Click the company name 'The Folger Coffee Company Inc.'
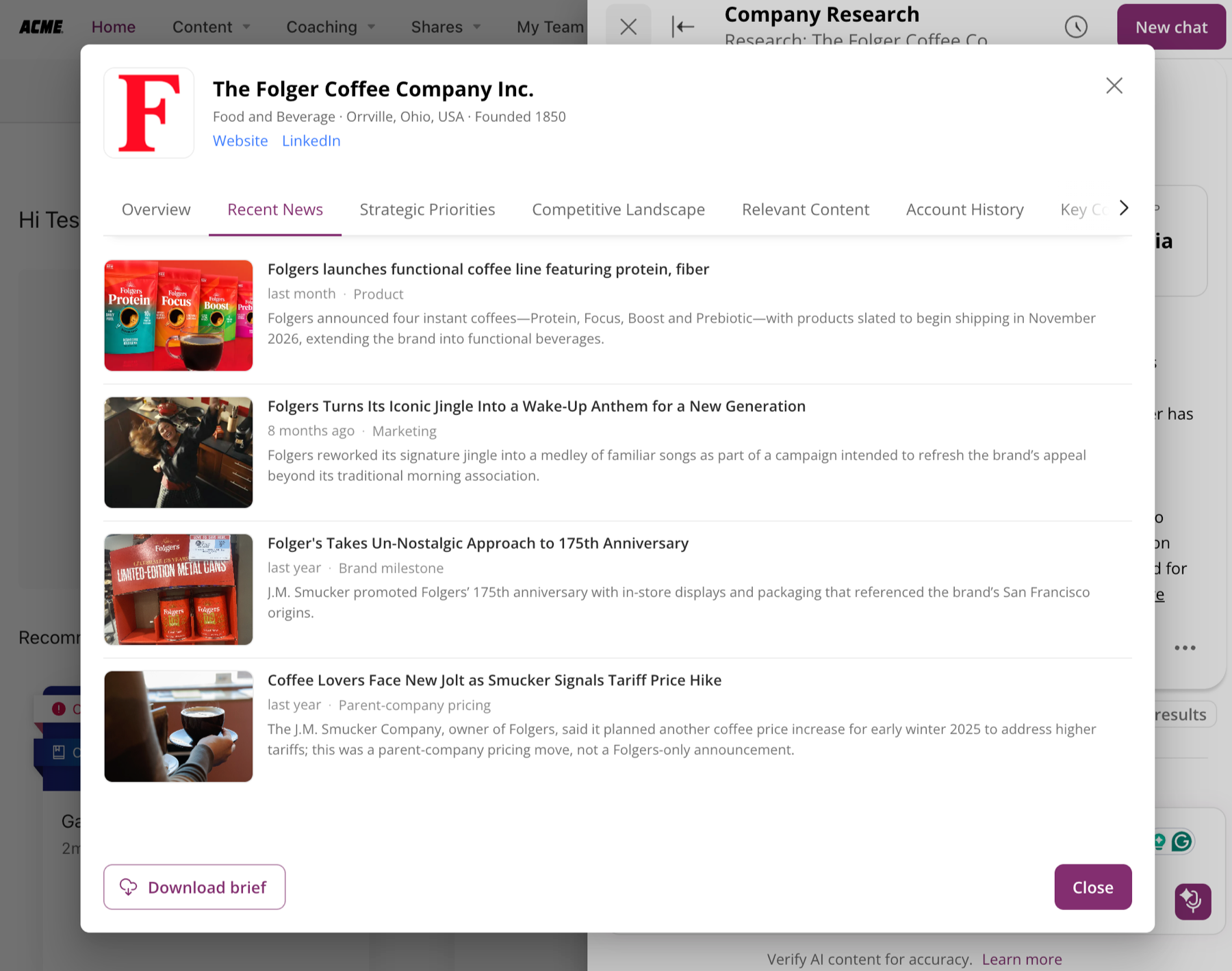 [373, 89]
